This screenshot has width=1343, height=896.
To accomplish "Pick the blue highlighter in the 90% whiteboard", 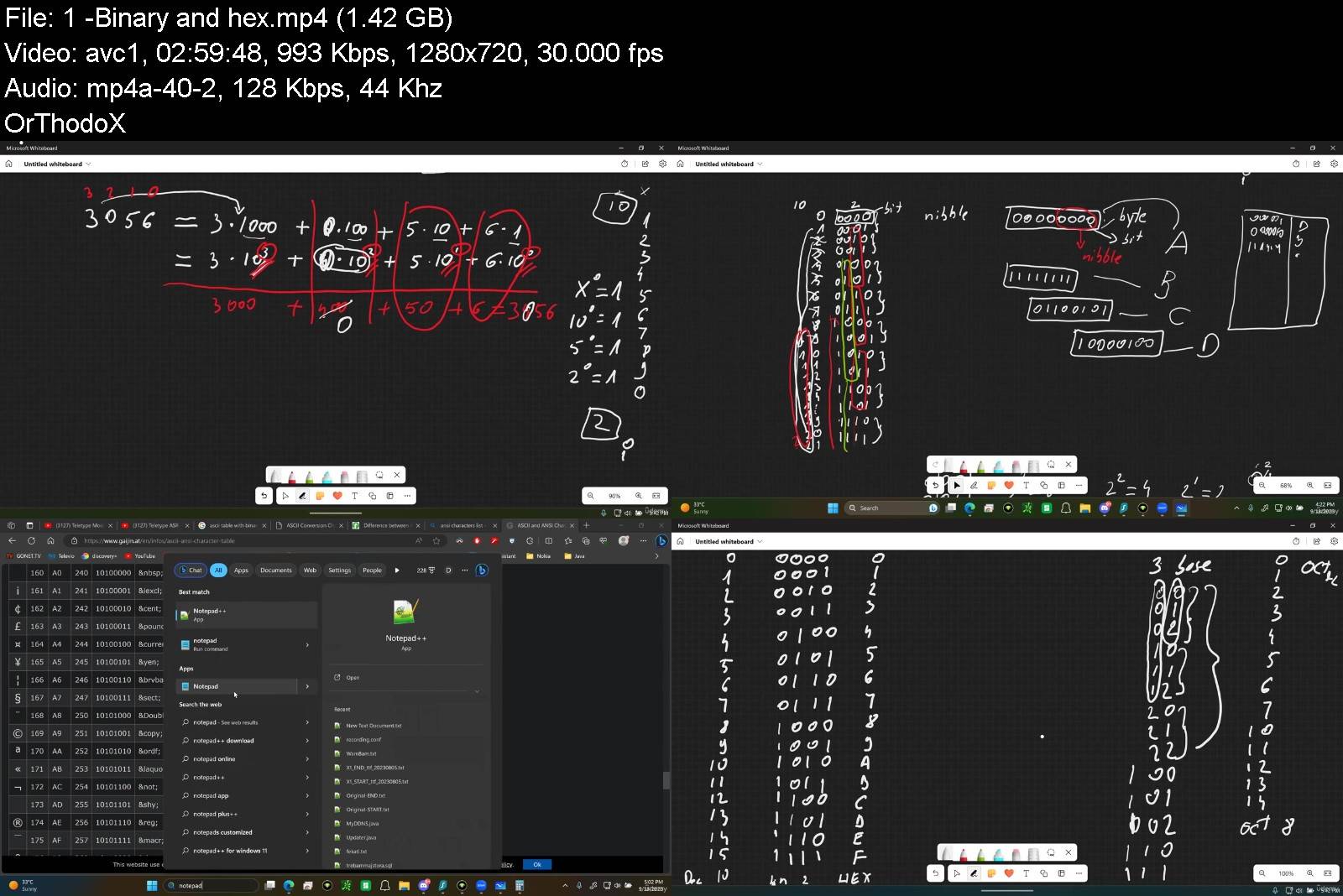I will (x=327, y=477).
